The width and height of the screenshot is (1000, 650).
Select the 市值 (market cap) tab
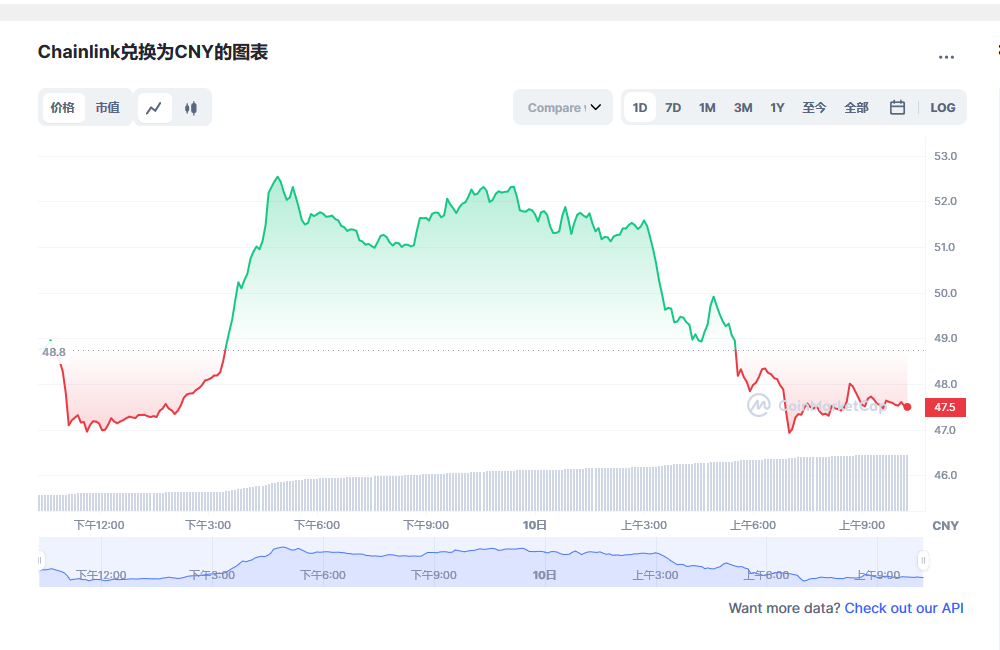click(x=107, y=108)
